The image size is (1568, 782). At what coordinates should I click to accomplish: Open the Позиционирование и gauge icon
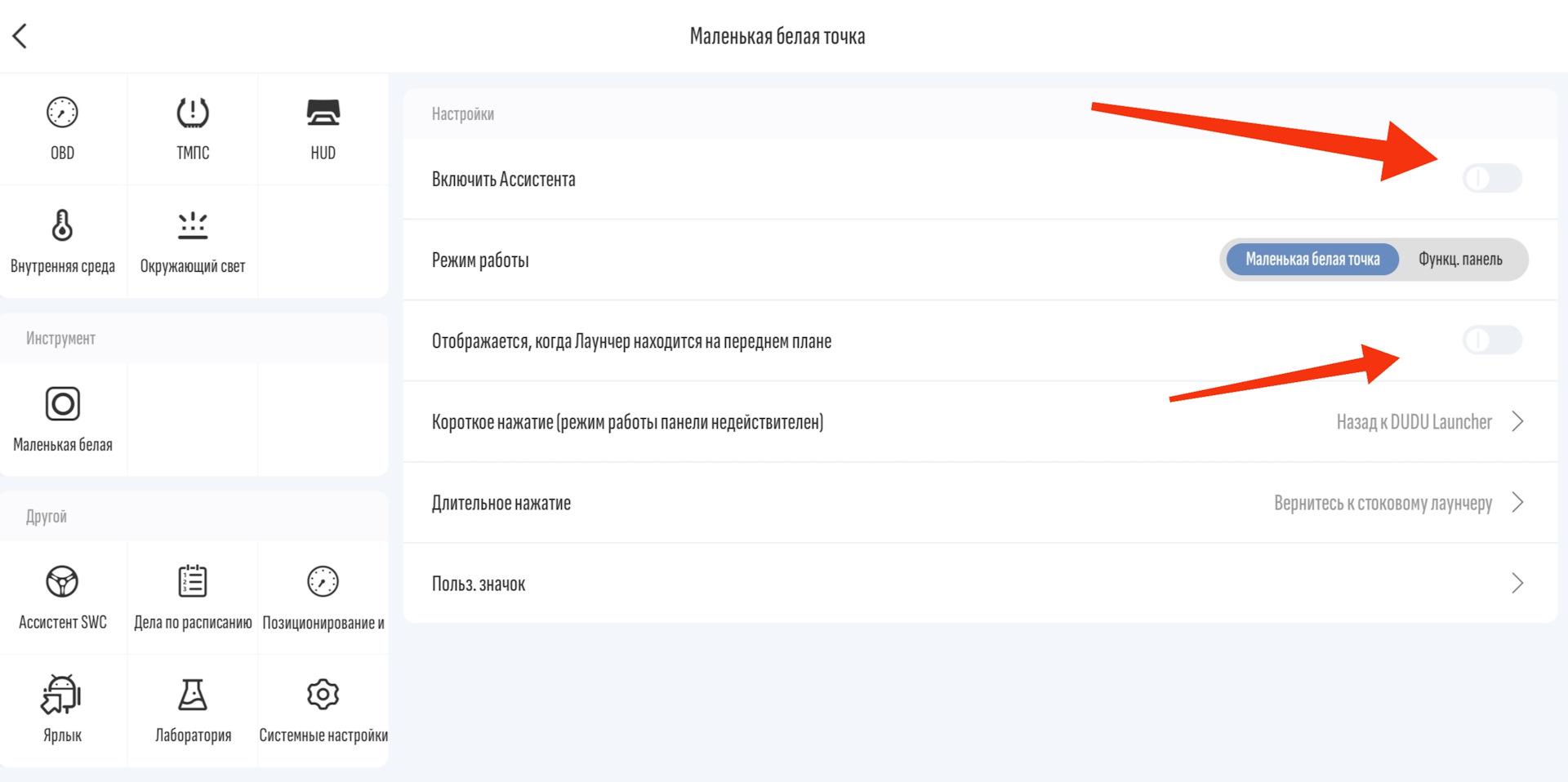[323, 582]
